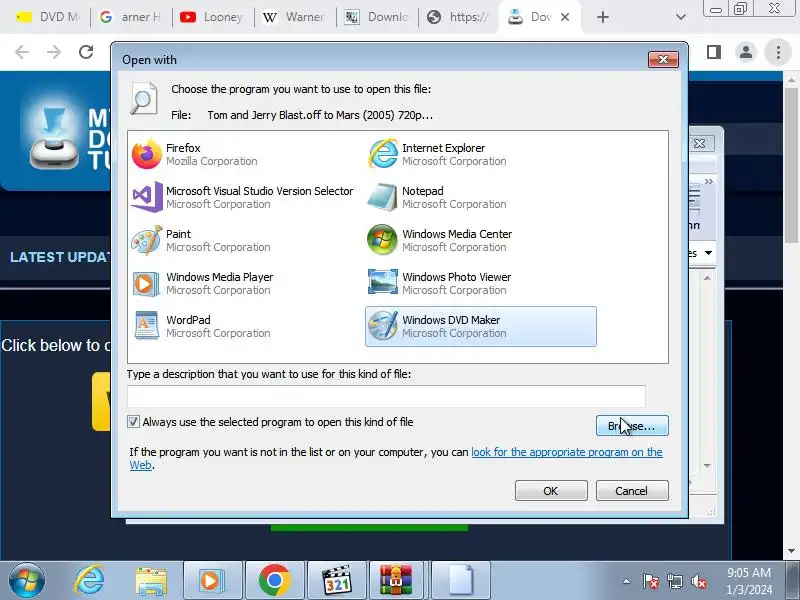This screenshot has width=800, height=600.
Task: Select the Internet Explorer program icon
Action: pyautogui.click(x=383, y=154)
